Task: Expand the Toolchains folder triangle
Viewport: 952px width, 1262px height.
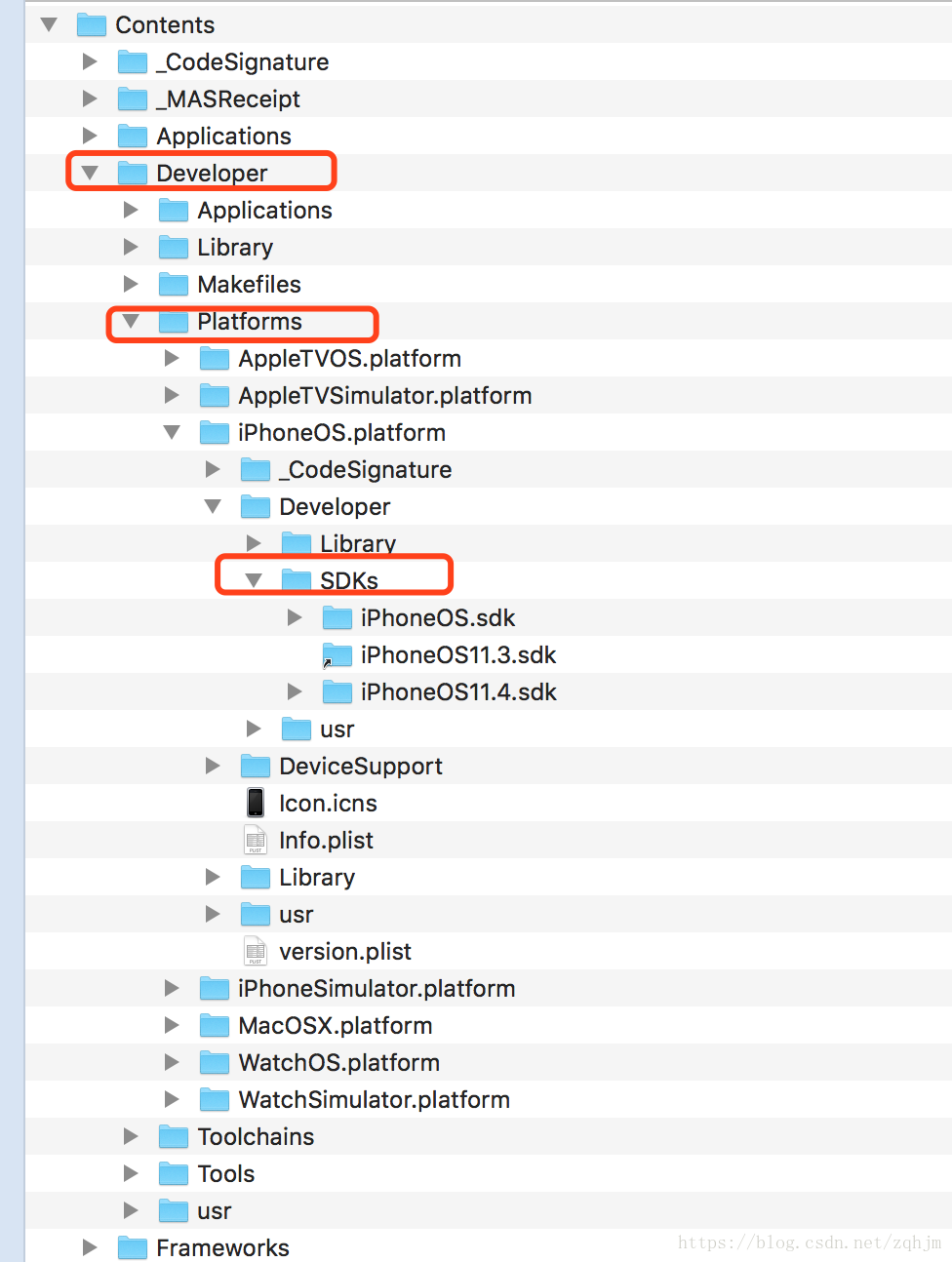Action: [131, 1136]
